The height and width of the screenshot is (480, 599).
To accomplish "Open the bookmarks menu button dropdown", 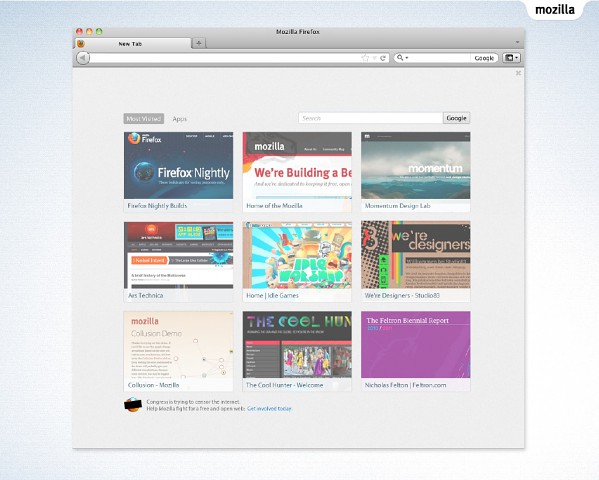I will tap(512, 58).
